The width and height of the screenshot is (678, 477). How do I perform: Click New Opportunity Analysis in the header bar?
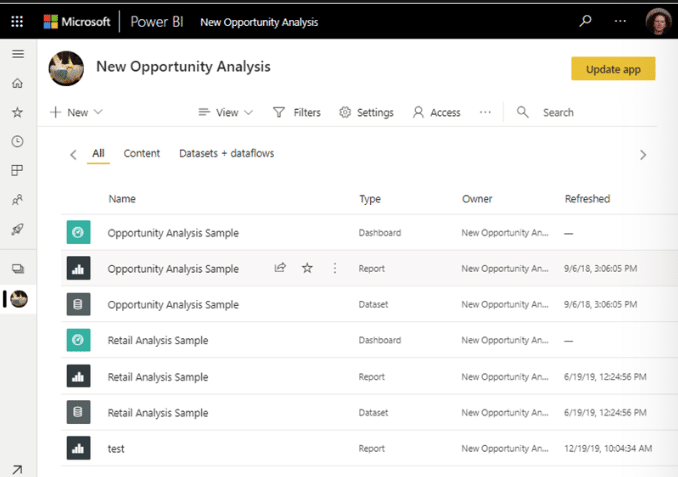coord(259,22)
